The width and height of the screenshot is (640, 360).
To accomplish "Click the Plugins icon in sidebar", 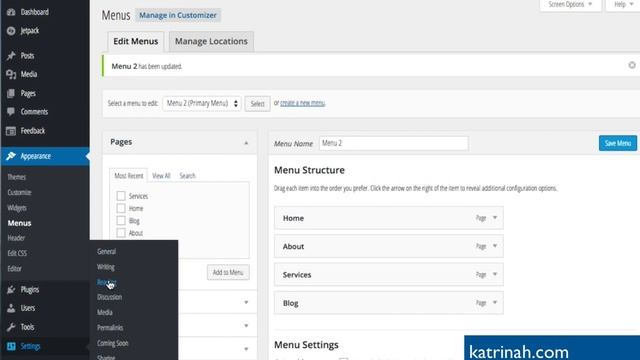I will point(11,290).
